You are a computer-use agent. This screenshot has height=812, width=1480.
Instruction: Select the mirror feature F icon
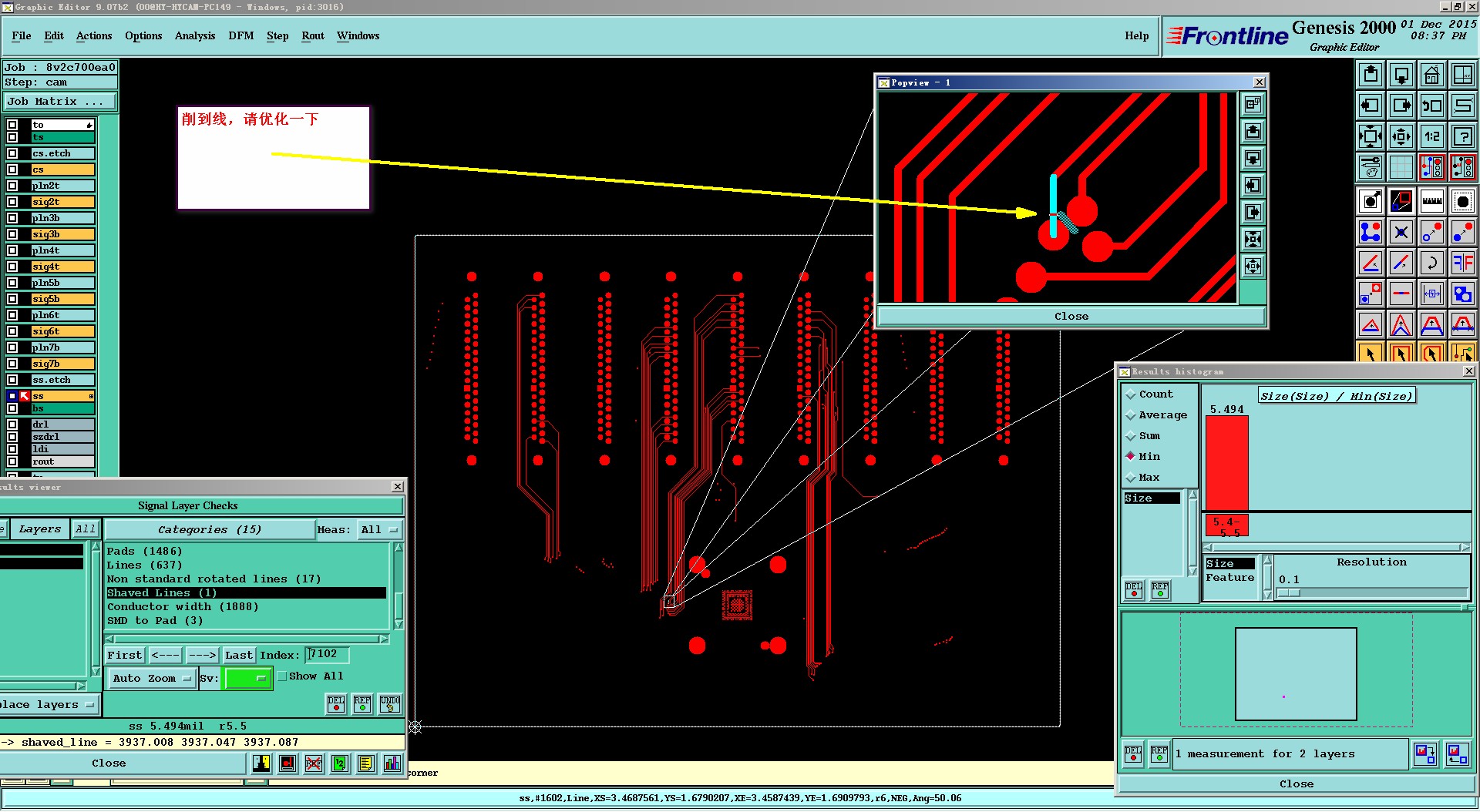[1462, 263]
